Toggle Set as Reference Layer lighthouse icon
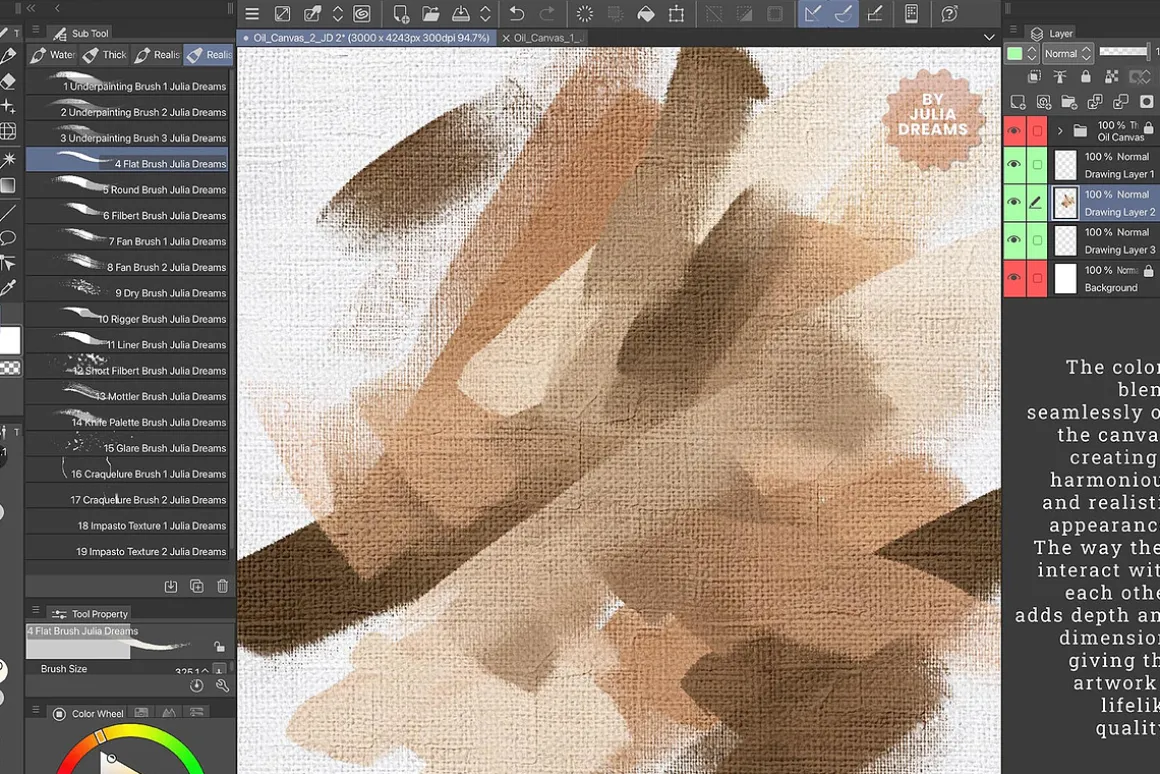Screen dimensions: 1160x774 pos(1060,76)
